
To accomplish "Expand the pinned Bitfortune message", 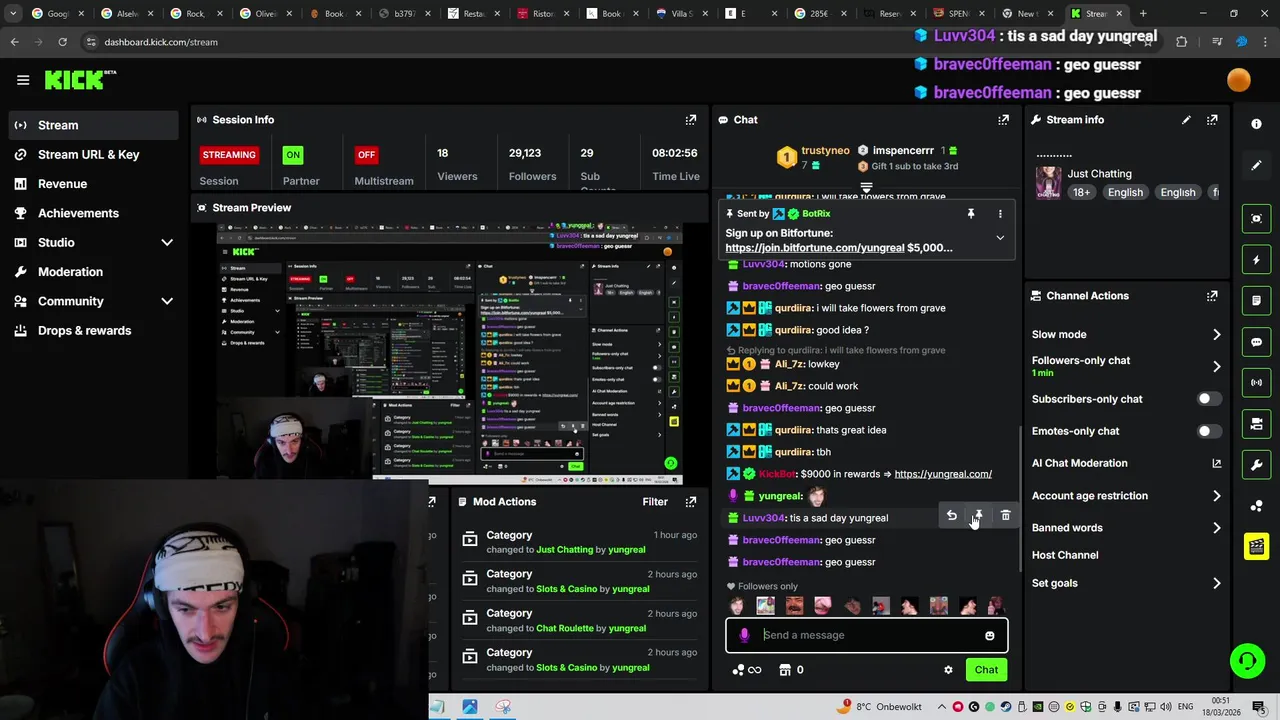I will tap(999, 238).
